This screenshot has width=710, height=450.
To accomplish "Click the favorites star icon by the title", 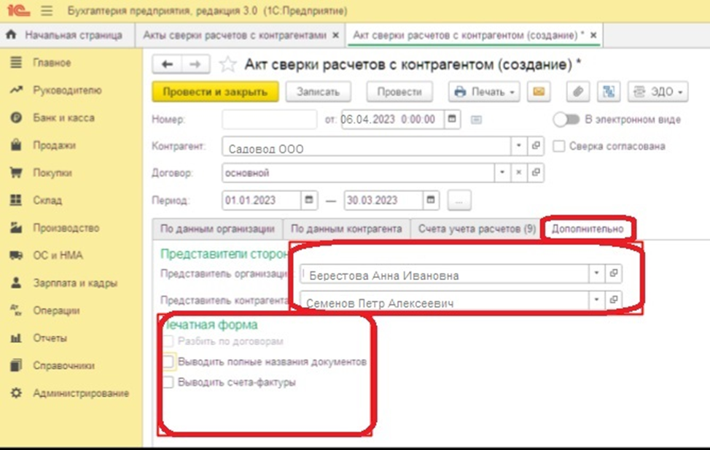I will coord(227,64).
